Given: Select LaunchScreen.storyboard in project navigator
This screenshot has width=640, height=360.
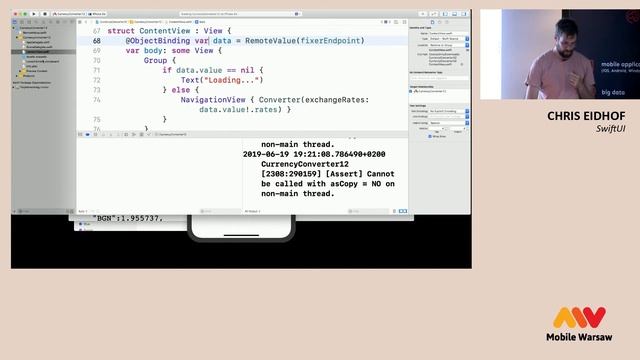Looking at the screenshot, I should point(42,62).
